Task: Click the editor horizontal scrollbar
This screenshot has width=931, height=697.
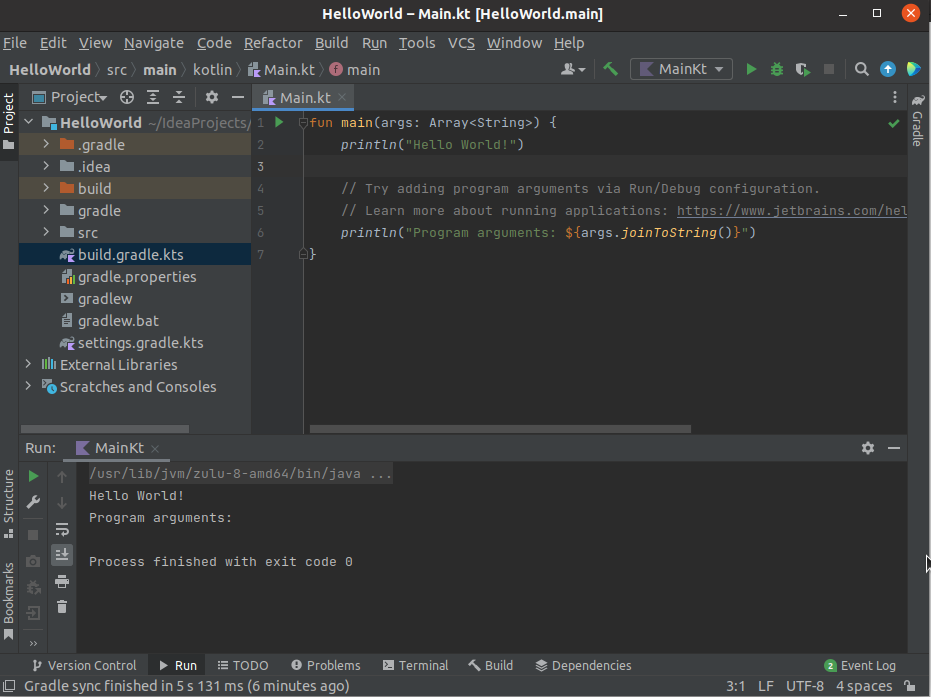Action: pyautogui.click(x=500, y=429)
